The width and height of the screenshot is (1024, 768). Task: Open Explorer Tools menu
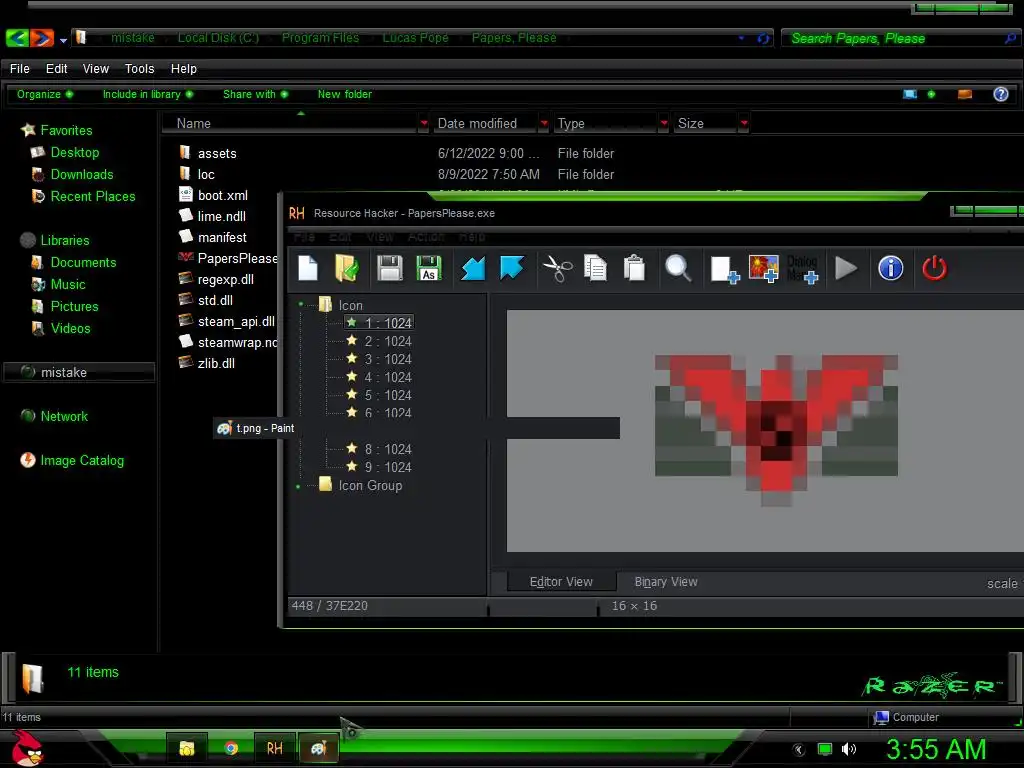pyautogui.click(x=139, y=69)
